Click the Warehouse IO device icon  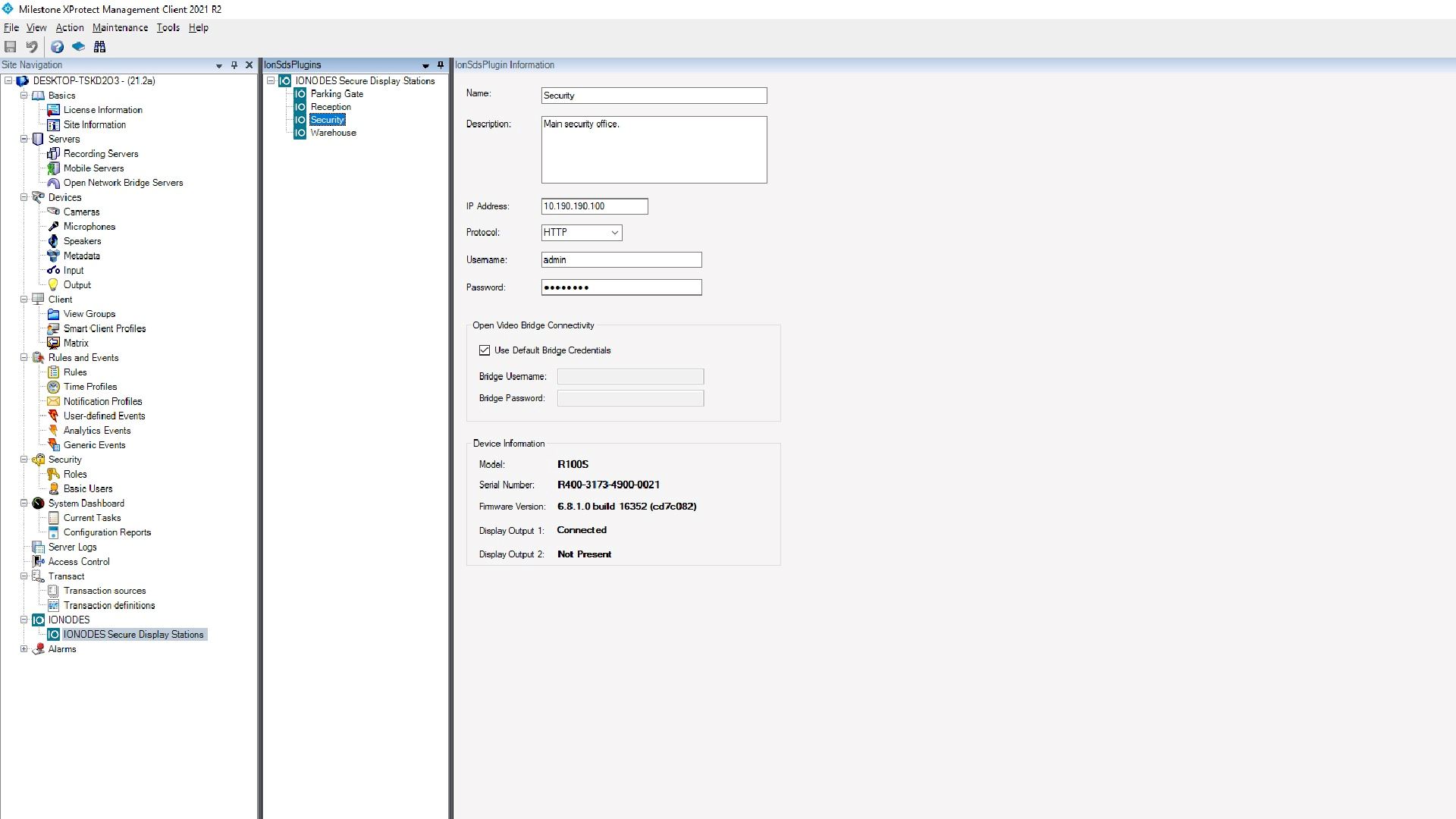pos(300,132)
